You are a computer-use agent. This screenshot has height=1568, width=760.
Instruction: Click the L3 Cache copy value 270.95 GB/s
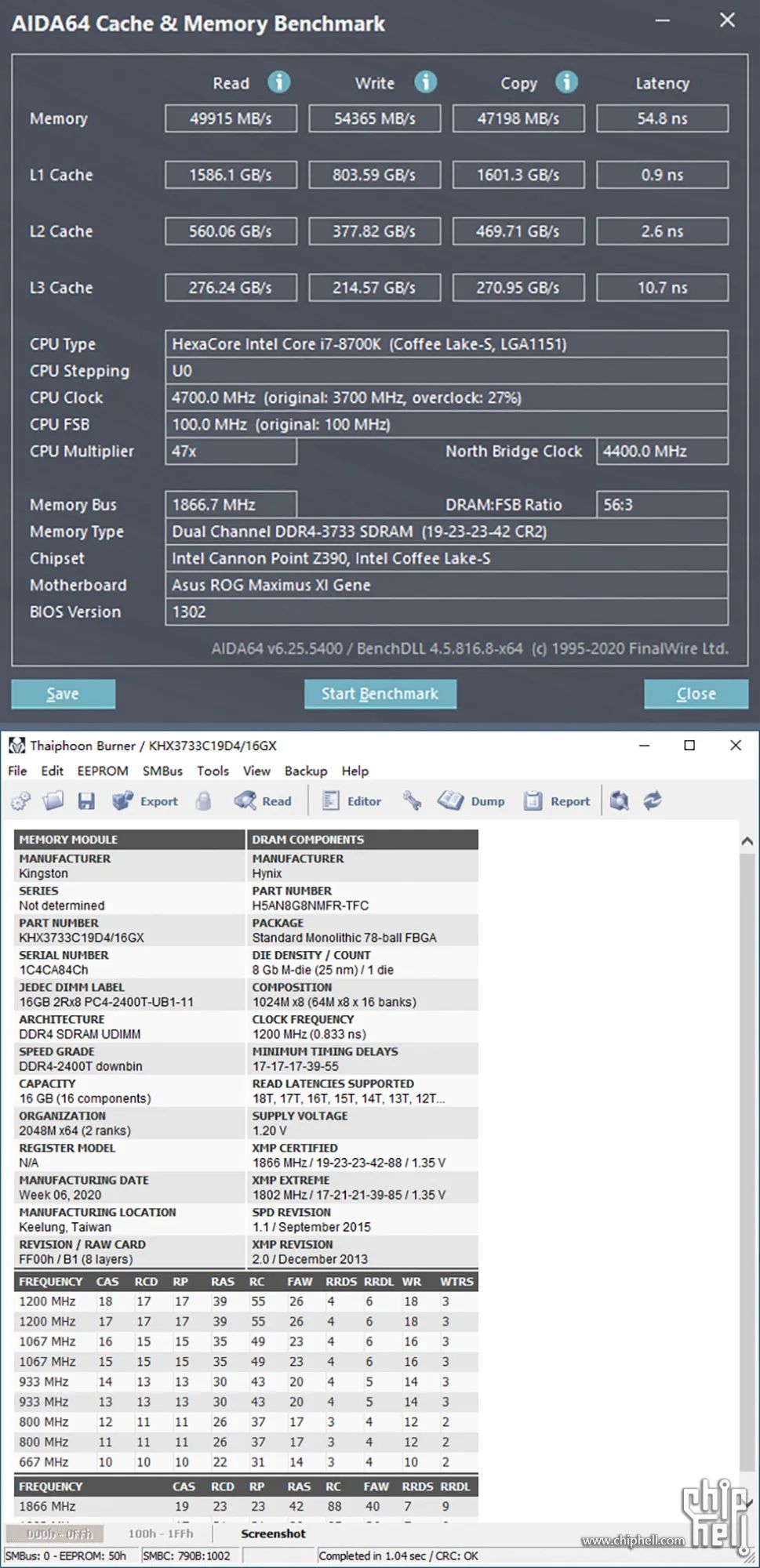point(518,288)
